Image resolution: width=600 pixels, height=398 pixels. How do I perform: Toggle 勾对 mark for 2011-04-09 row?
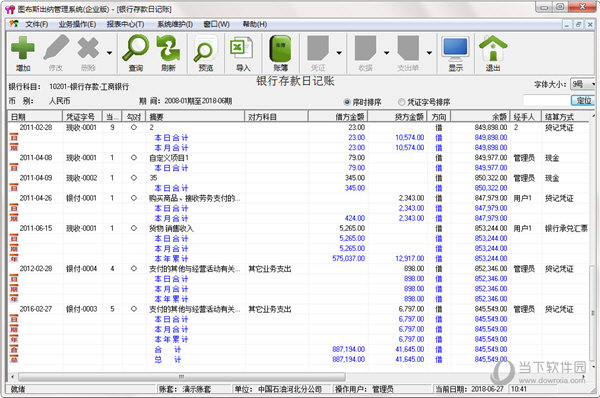point(134,178)
